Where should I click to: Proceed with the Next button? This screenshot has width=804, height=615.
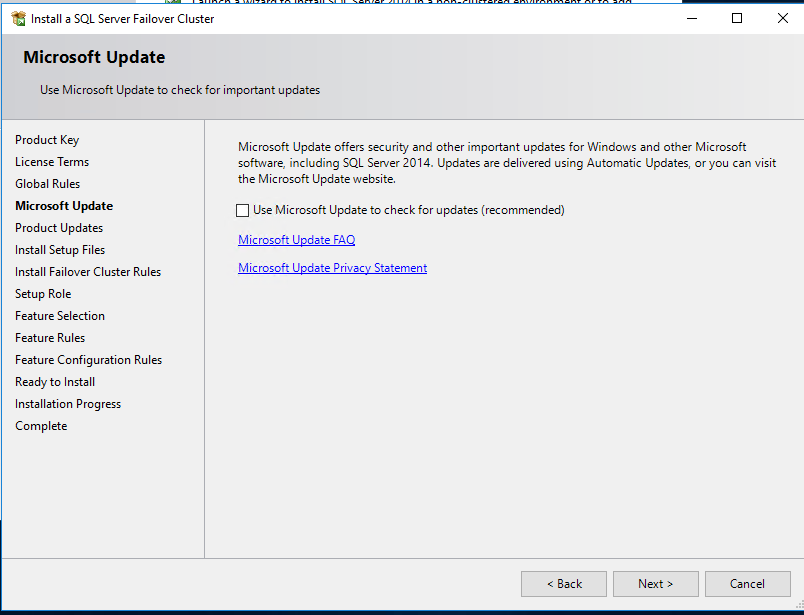[655, 584]
